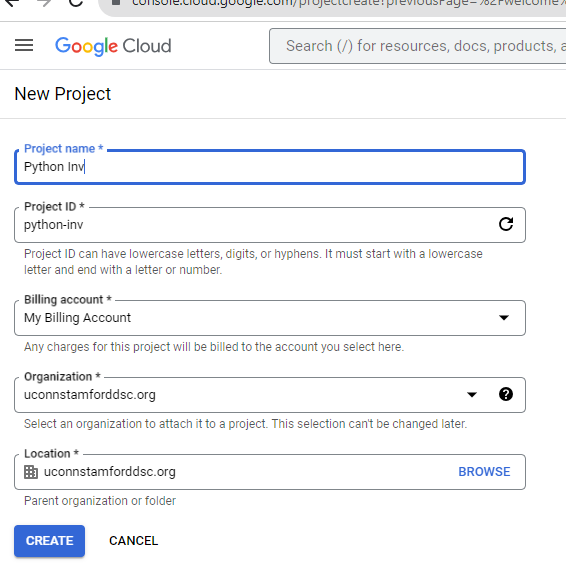Click the building icon in Location field
This screenshot has width=566, height=573.
[x=31, y=472]
